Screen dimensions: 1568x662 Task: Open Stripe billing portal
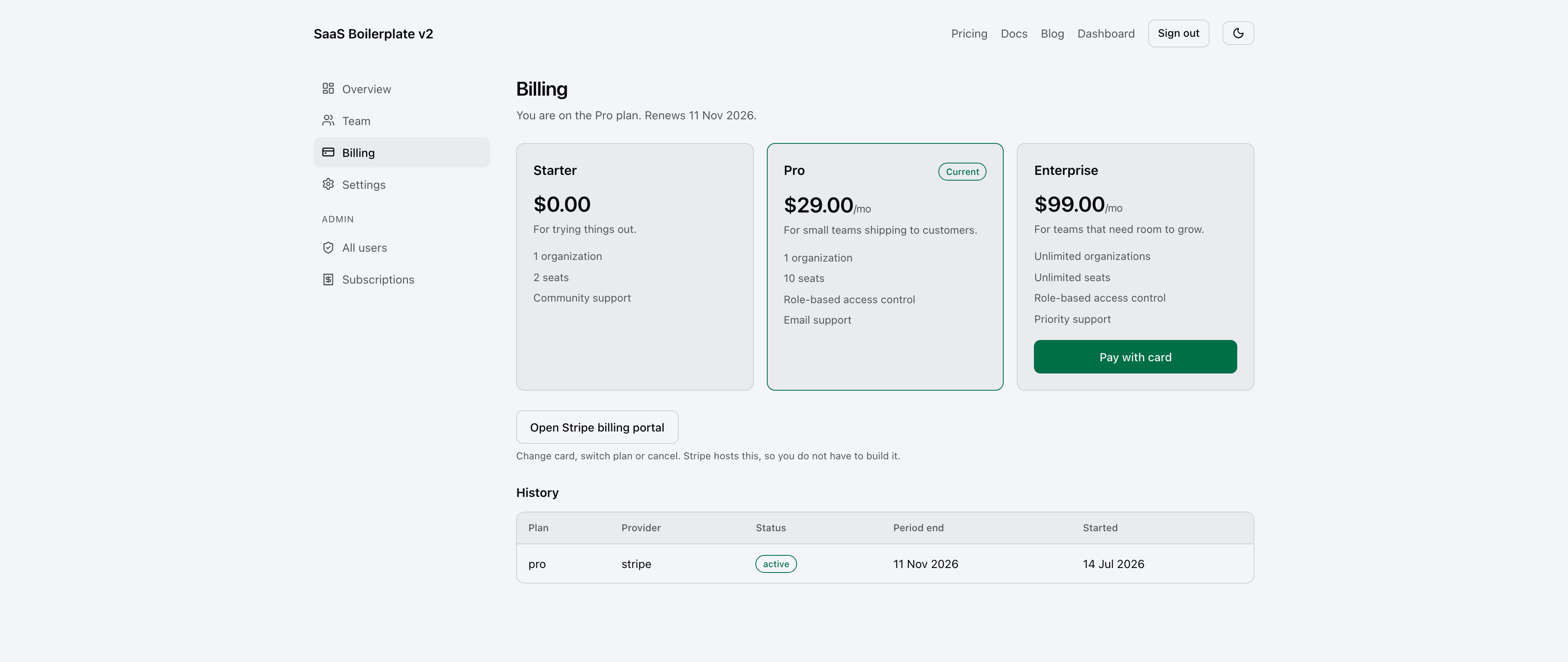tap(597, 427)
